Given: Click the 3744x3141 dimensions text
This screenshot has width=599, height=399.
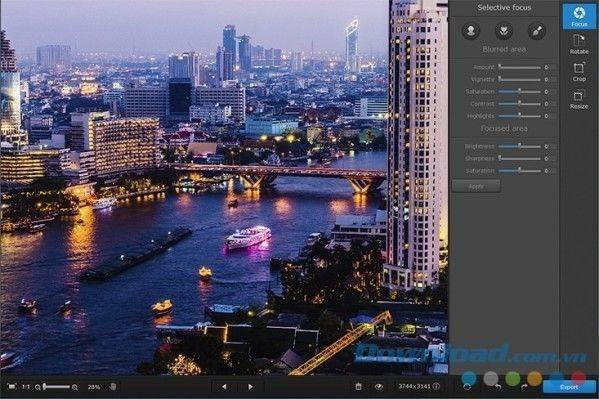Looking at the screenshot, I should 415,387.
